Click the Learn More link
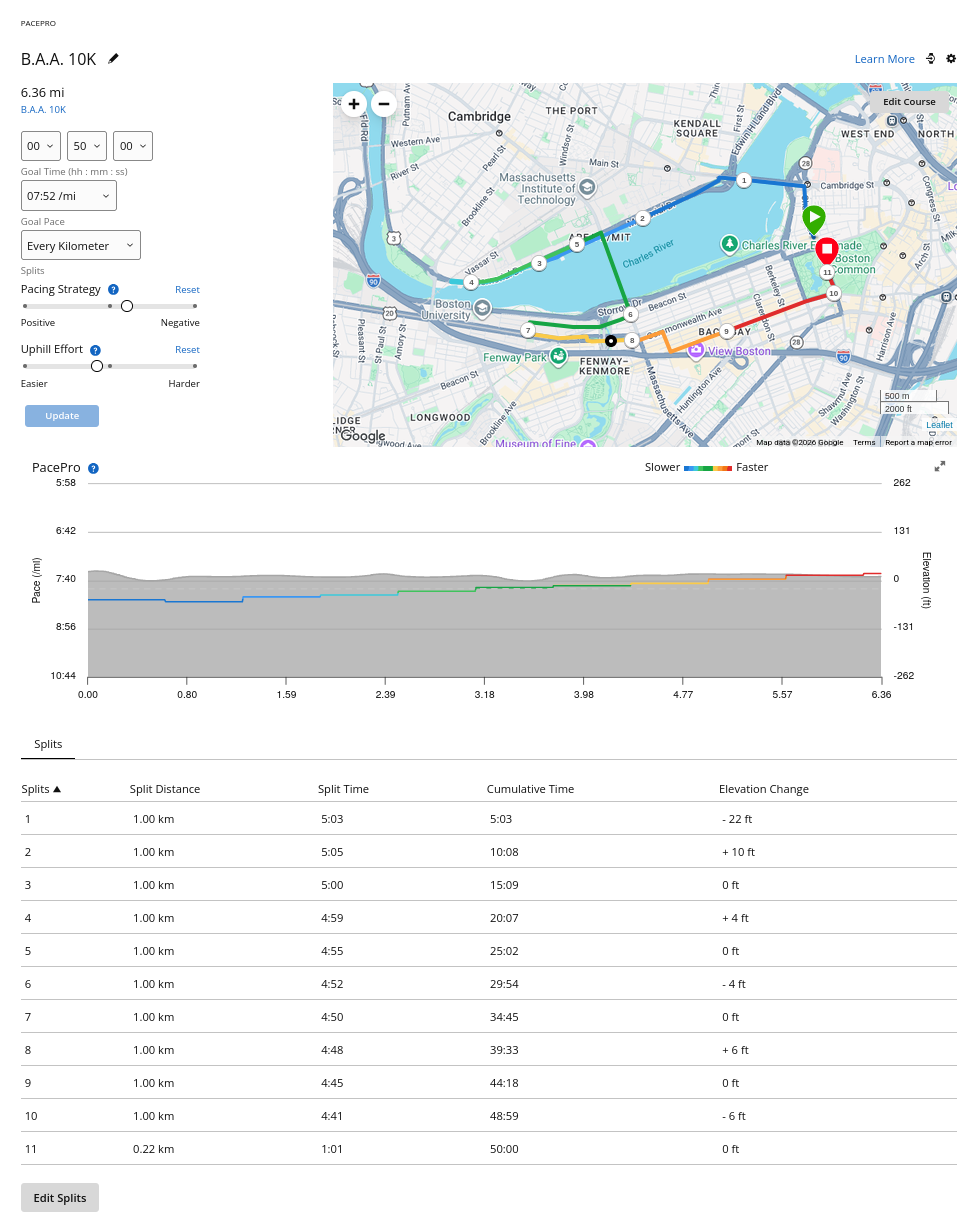 [x=884, y=59]
